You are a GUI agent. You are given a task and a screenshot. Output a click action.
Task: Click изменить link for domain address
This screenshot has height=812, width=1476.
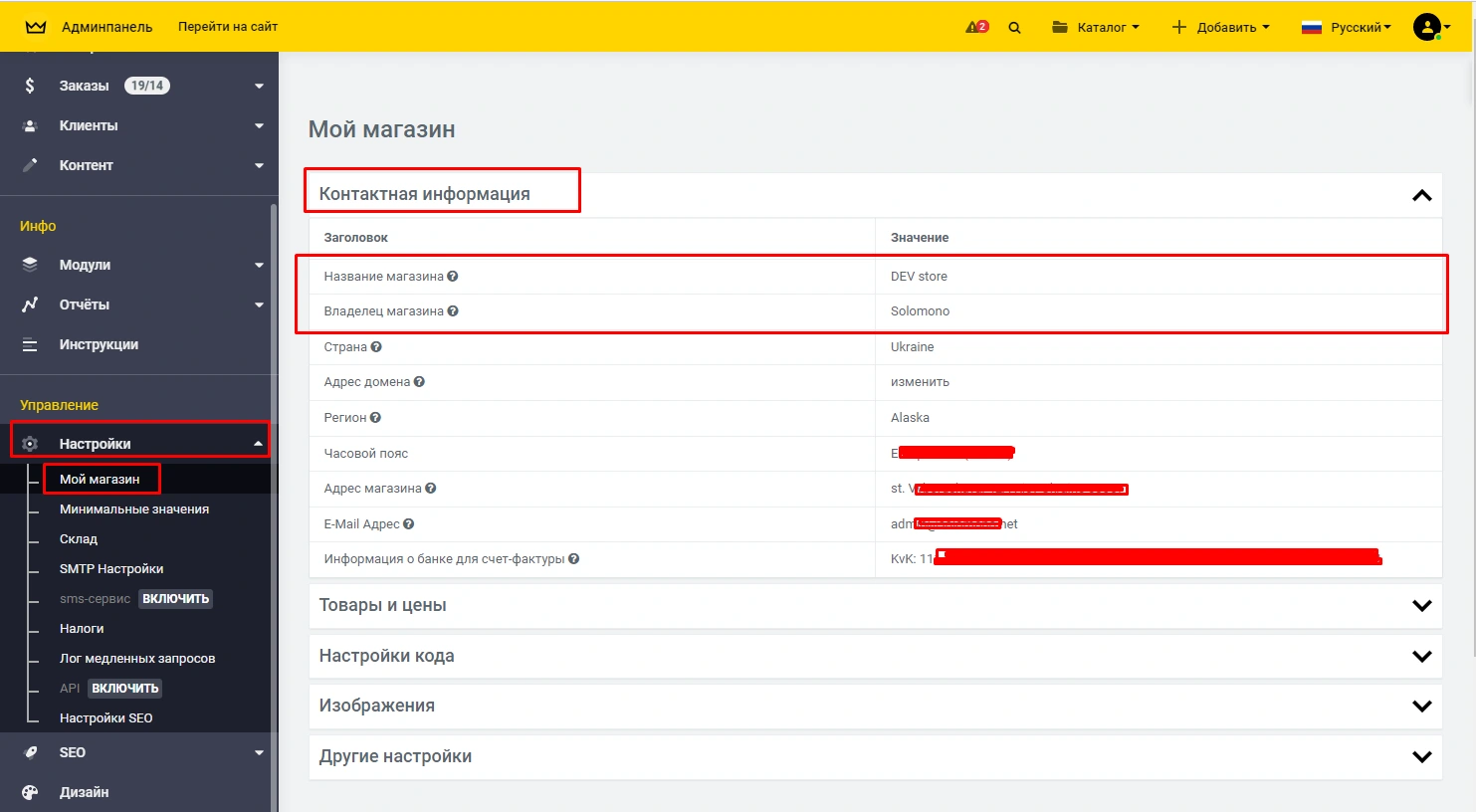tap(920, 382)
